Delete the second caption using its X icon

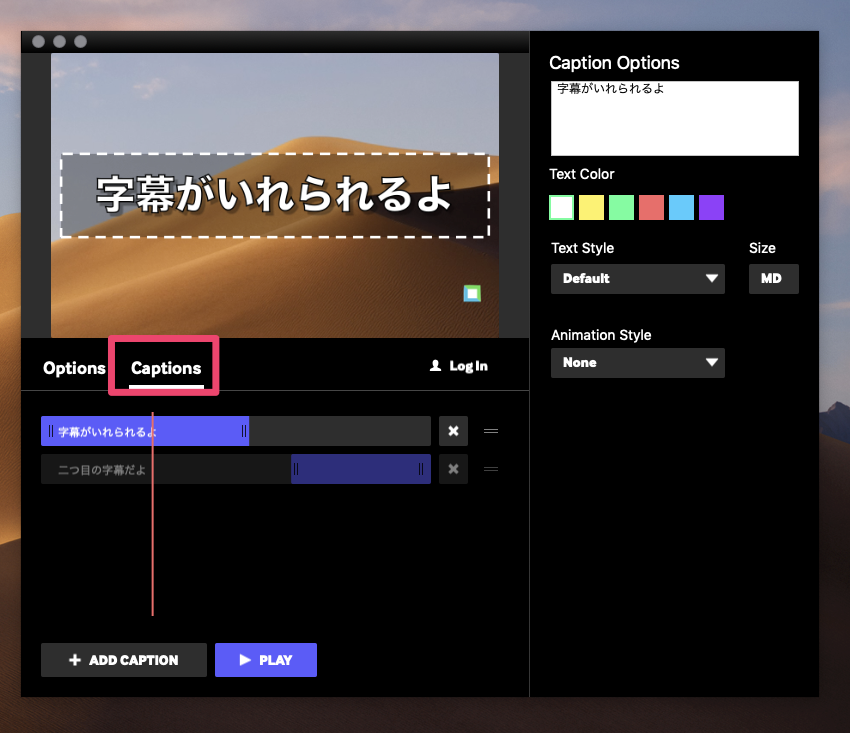453,468
